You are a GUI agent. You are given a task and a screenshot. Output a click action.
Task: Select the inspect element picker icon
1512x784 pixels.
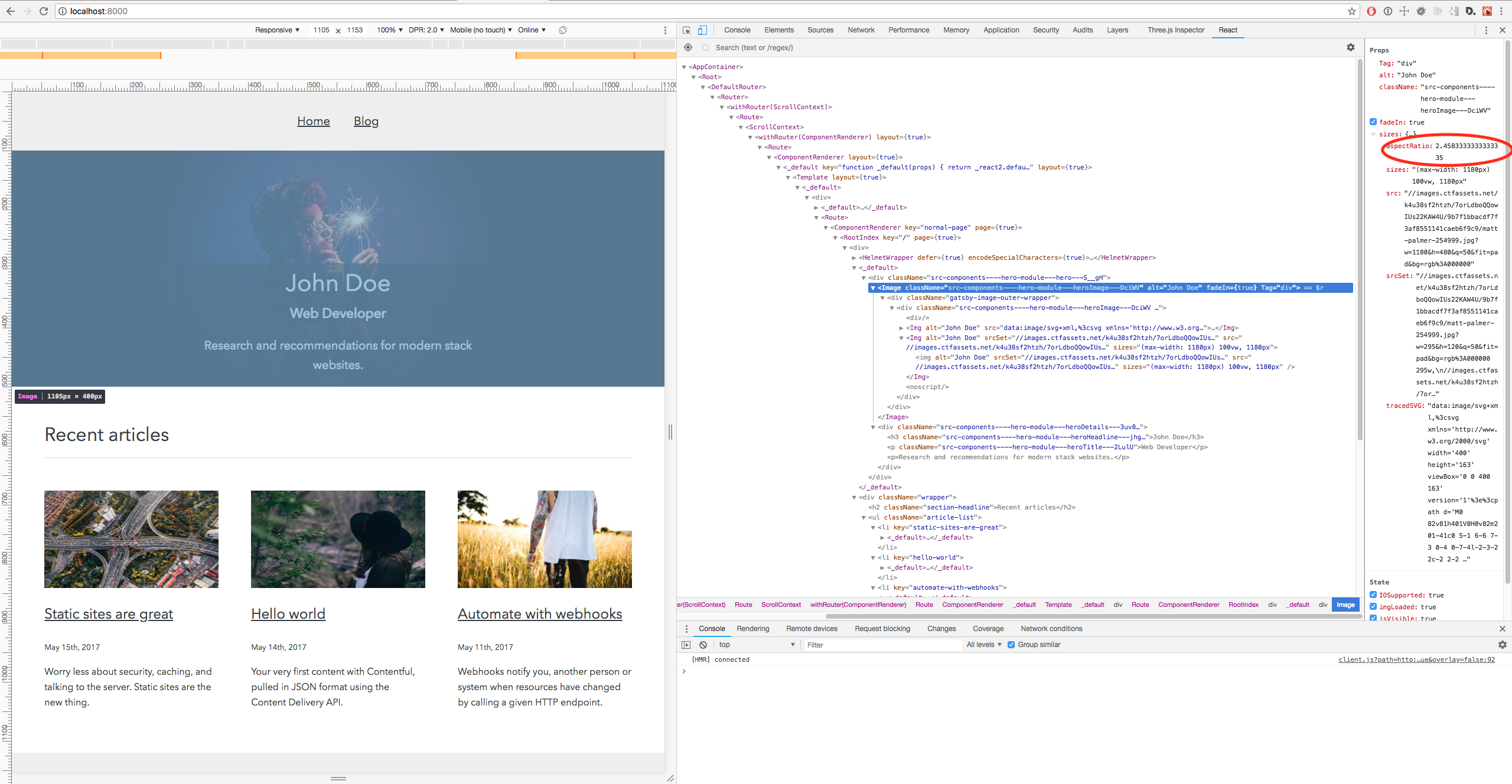point(685,30)
